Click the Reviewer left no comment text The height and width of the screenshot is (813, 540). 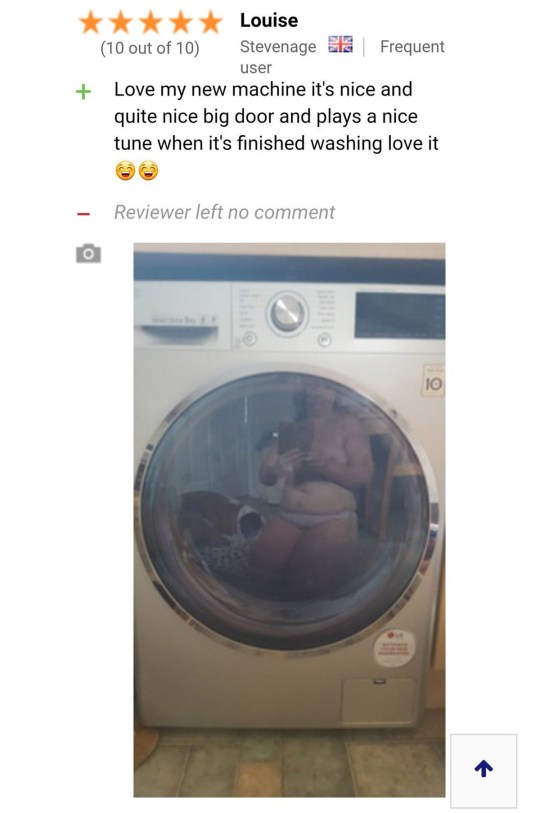(224, 212)
